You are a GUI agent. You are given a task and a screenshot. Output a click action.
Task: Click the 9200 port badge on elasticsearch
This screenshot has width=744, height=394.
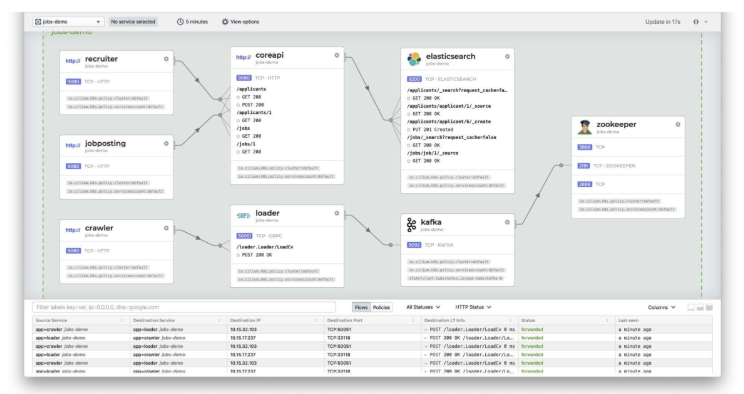(414, 79)
